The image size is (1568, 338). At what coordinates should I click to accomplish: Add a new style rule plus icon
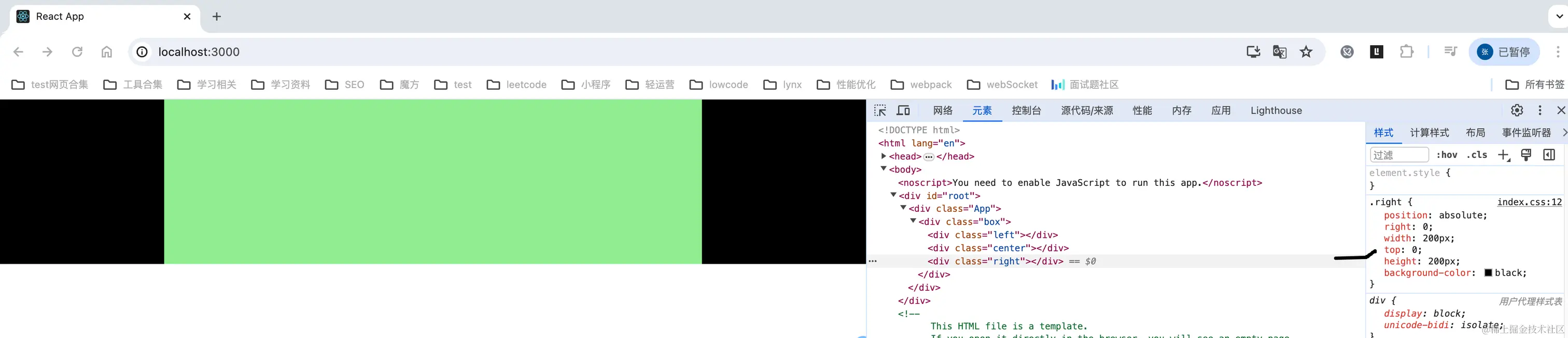tap(1504, 155)
